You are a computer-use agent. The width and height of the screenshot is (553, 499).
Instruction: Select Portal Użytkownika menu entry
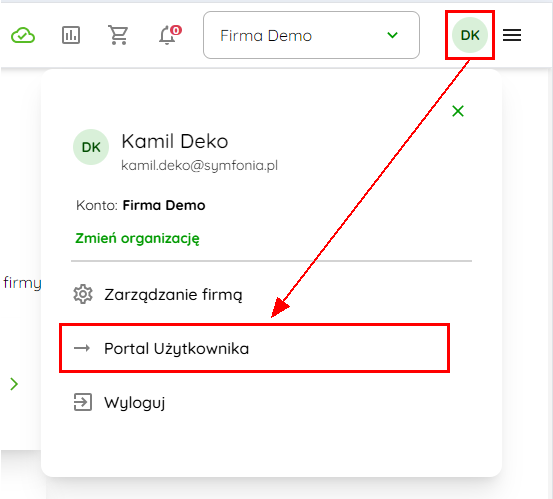click(x=254, y=348)
